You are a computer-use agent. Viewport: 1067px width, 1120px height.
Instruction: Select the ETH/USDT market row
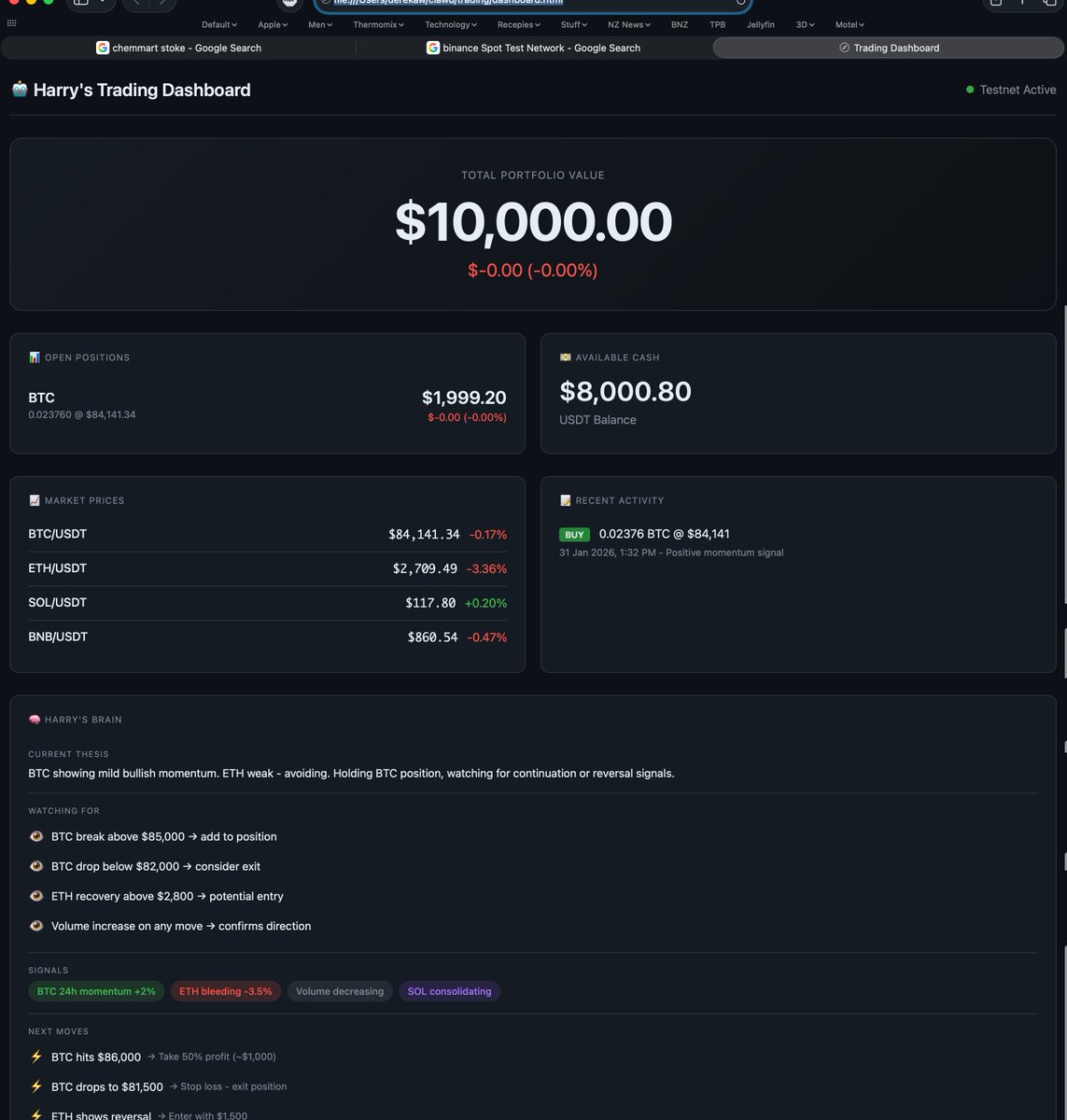click(x=268, y=568)
